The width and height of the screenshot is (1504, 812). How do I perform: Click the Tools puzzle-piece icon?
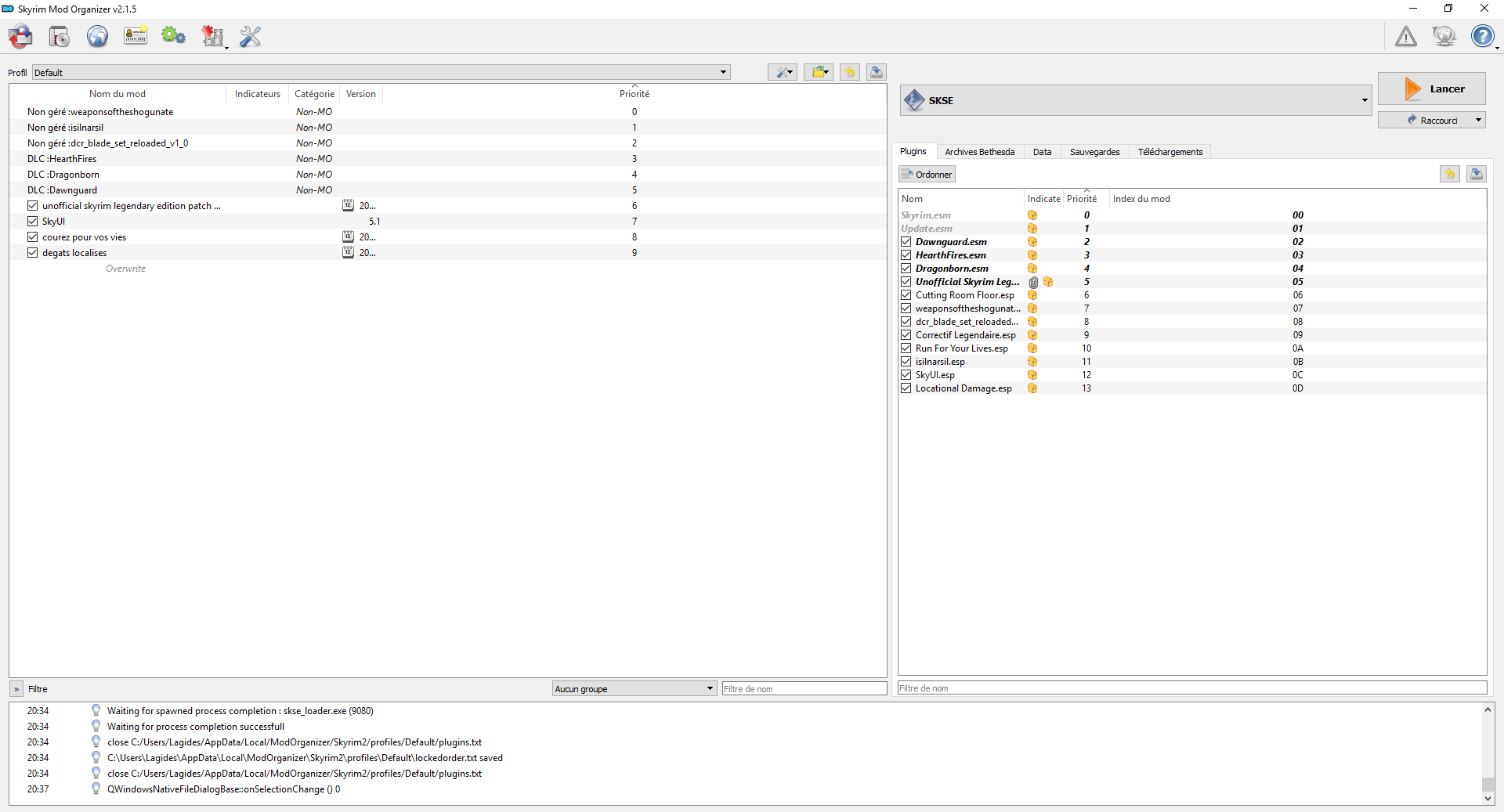(x=211, y=36)
